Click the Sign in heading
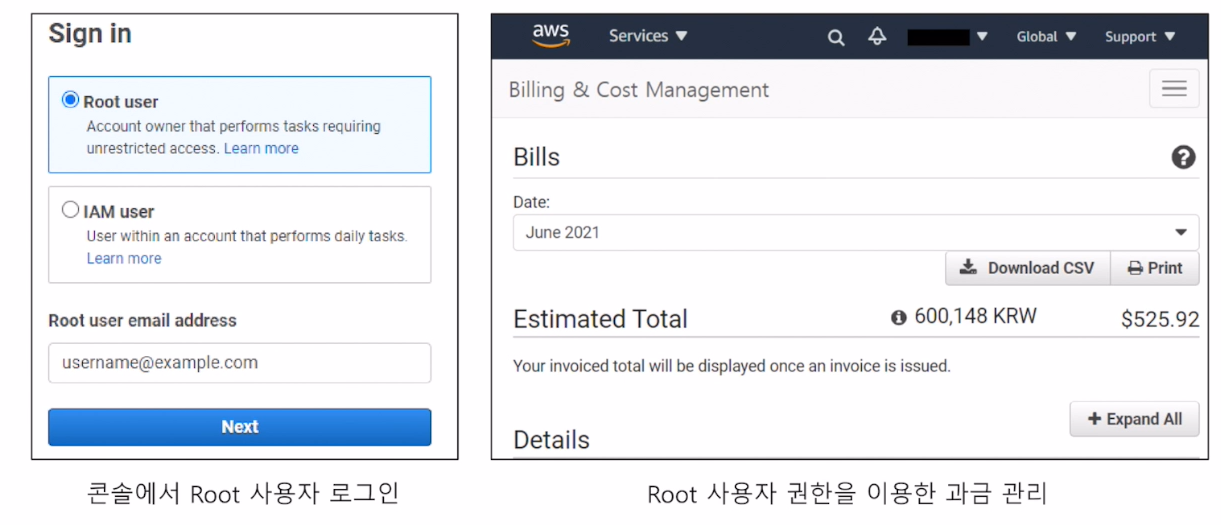 pyautogui.click(x=90, y=34)
